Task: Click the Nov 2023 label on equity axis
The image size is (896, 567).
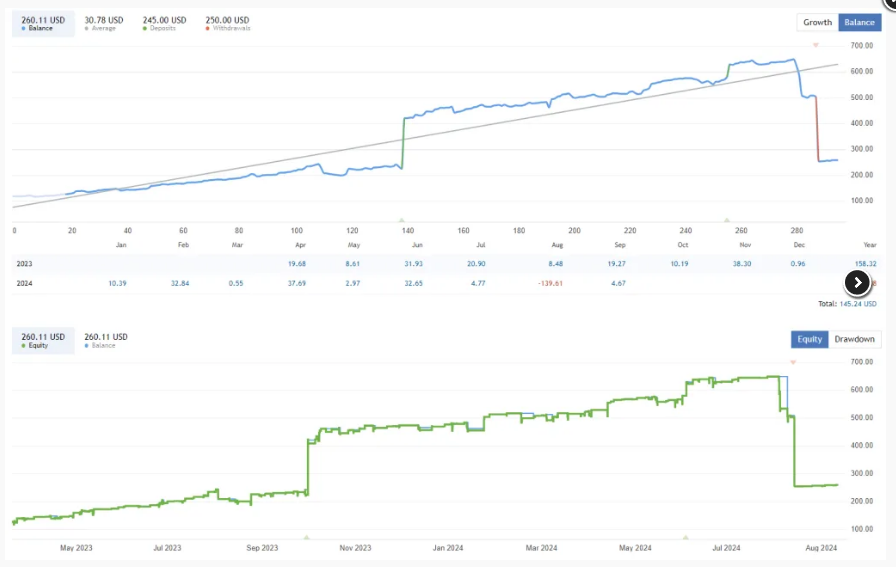Action: [x=355, y=548]
